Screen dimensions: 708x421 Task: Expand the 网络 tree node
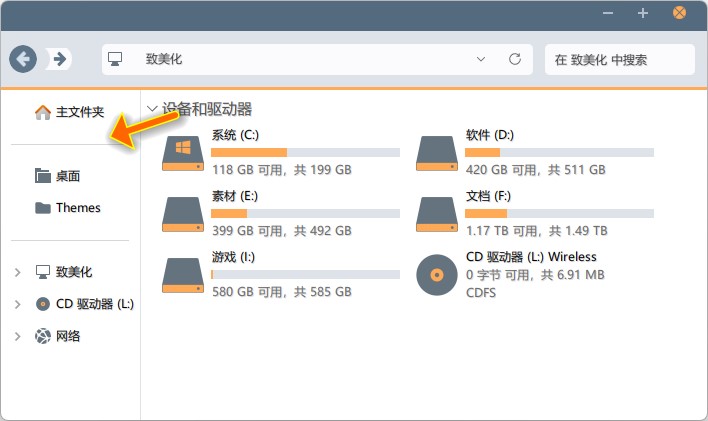pyautogui.click(x=18, y=336)
